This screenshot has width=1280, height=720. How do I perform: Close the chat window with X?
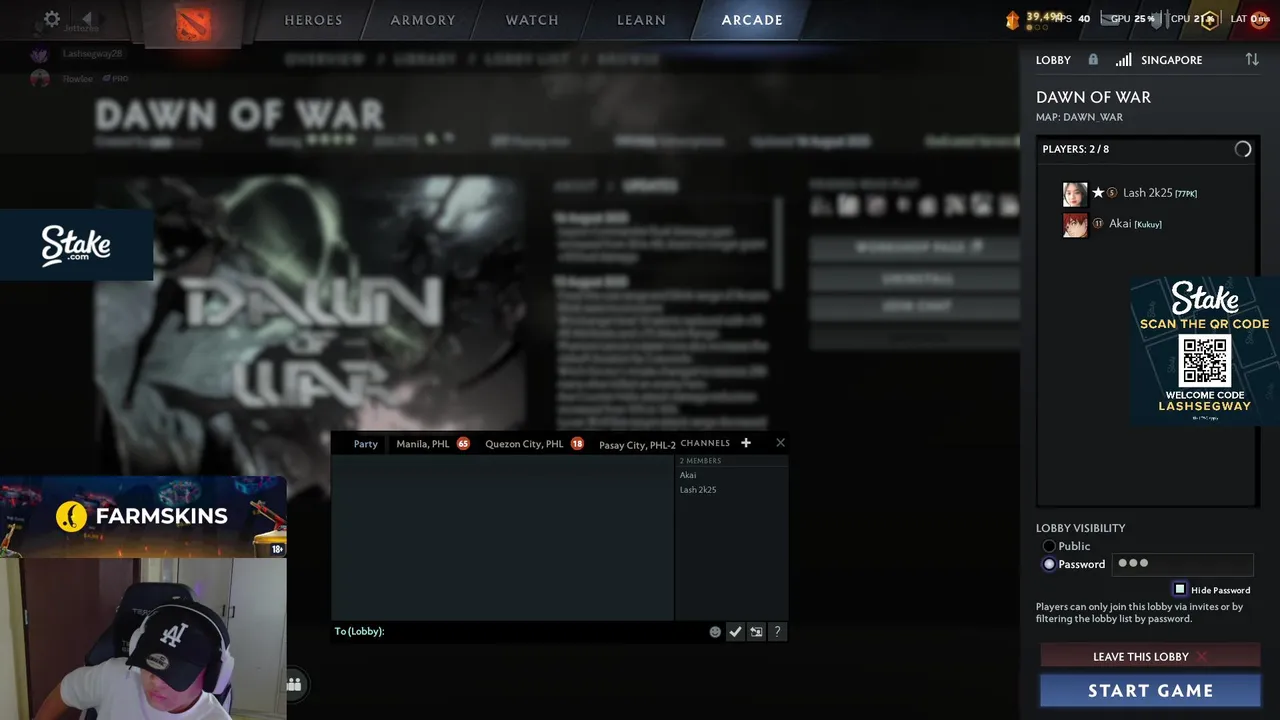click(x=780, y=443)
